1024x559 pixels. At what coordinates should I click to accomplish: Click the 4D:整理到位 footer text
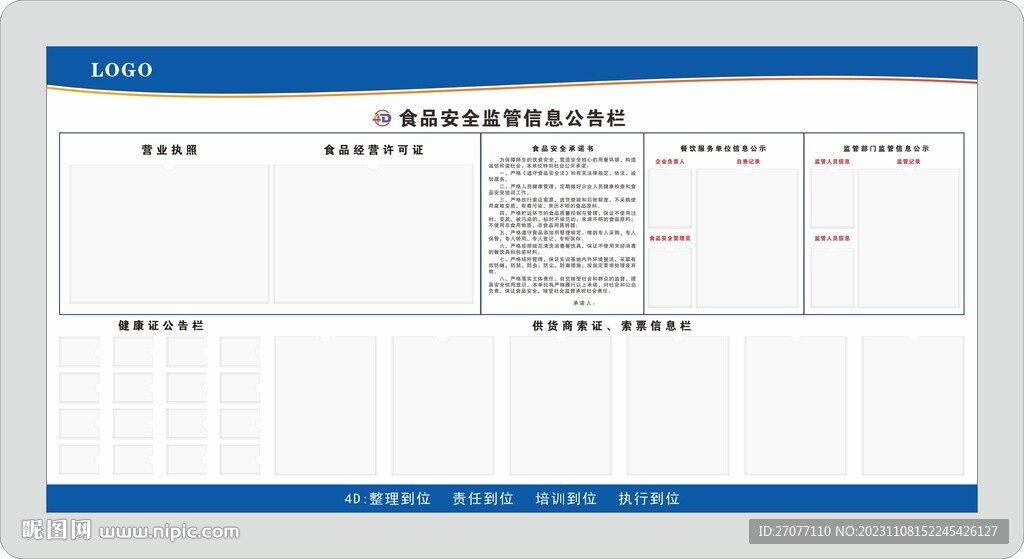[x=387, y=498]
